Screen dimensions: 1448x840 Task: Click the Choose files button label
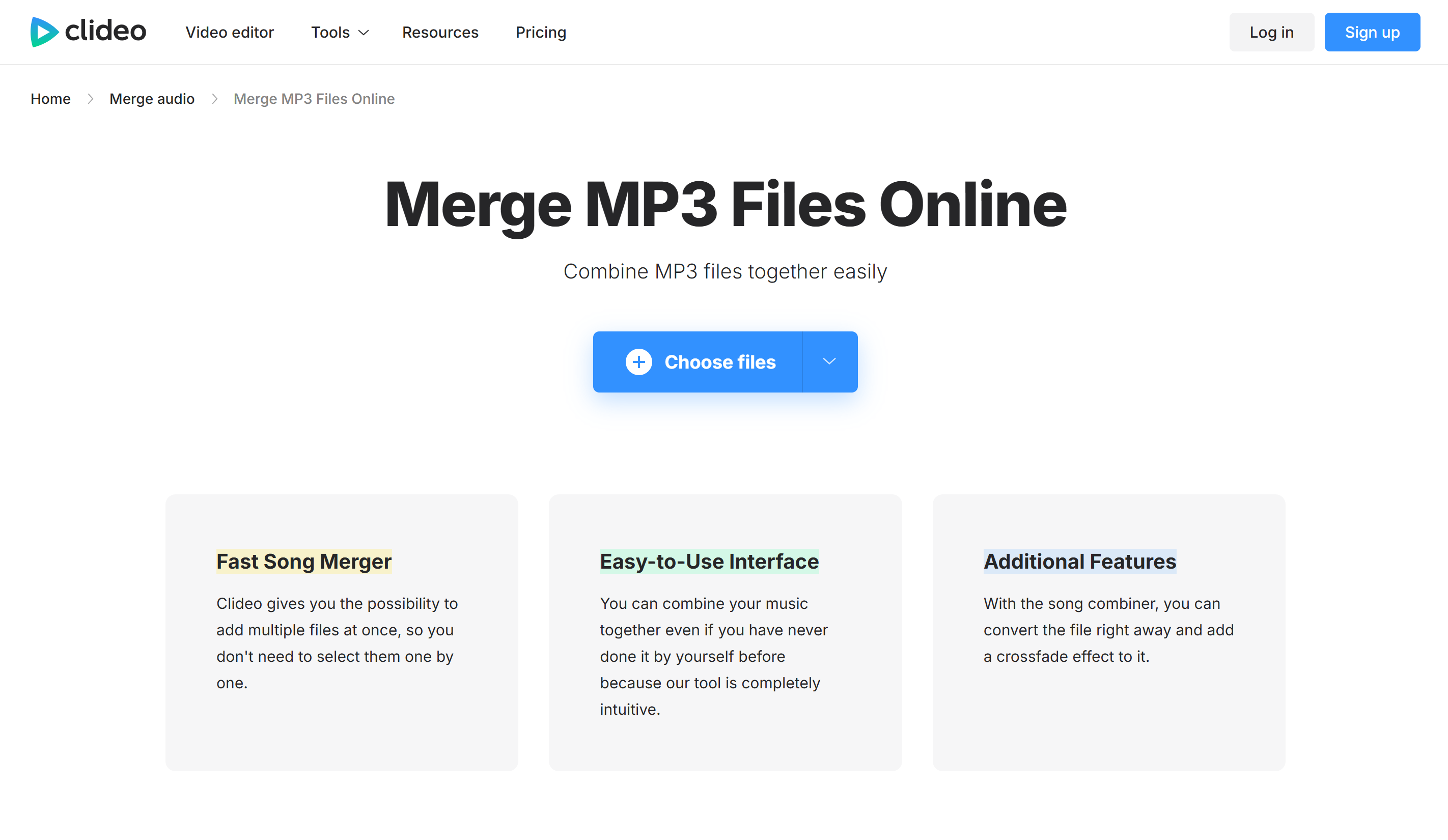[719, 362]
